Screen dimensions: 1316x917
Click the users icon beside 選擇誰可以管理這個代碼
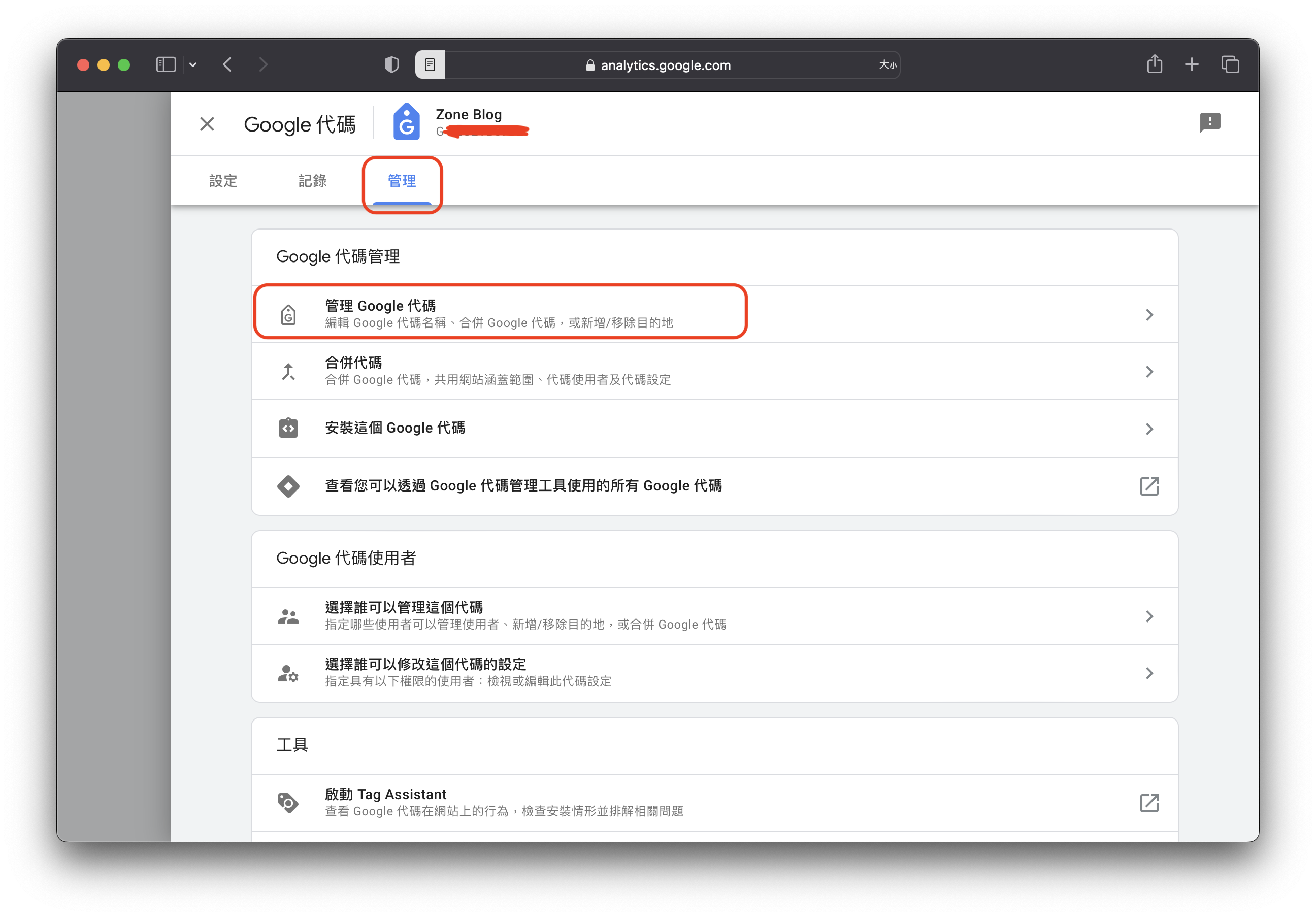(288, 617)
